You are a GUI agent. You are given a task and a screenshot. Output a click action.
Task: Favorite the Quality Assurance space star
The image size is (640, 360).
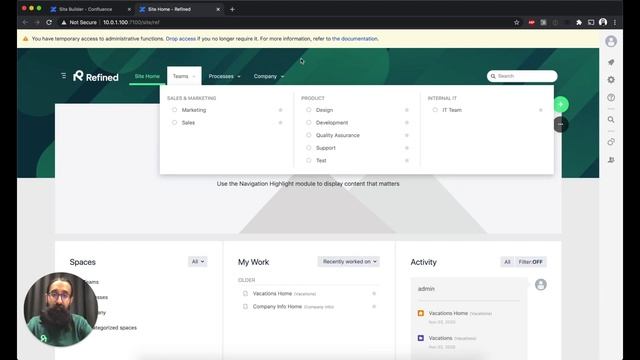pos(407,136)
